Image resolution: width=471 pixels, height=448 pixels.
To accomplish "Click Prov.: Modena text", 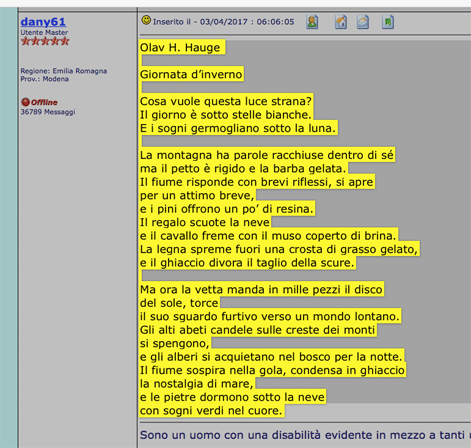I will click(45, 79).
